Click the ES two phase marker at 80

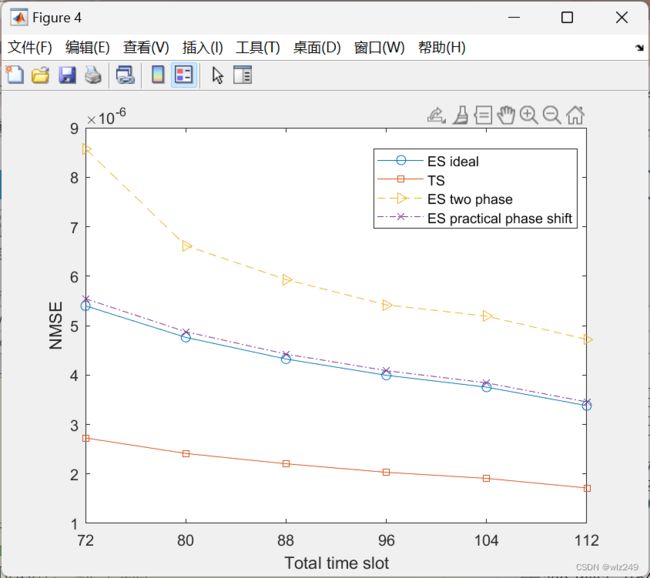tap(186, 246)
